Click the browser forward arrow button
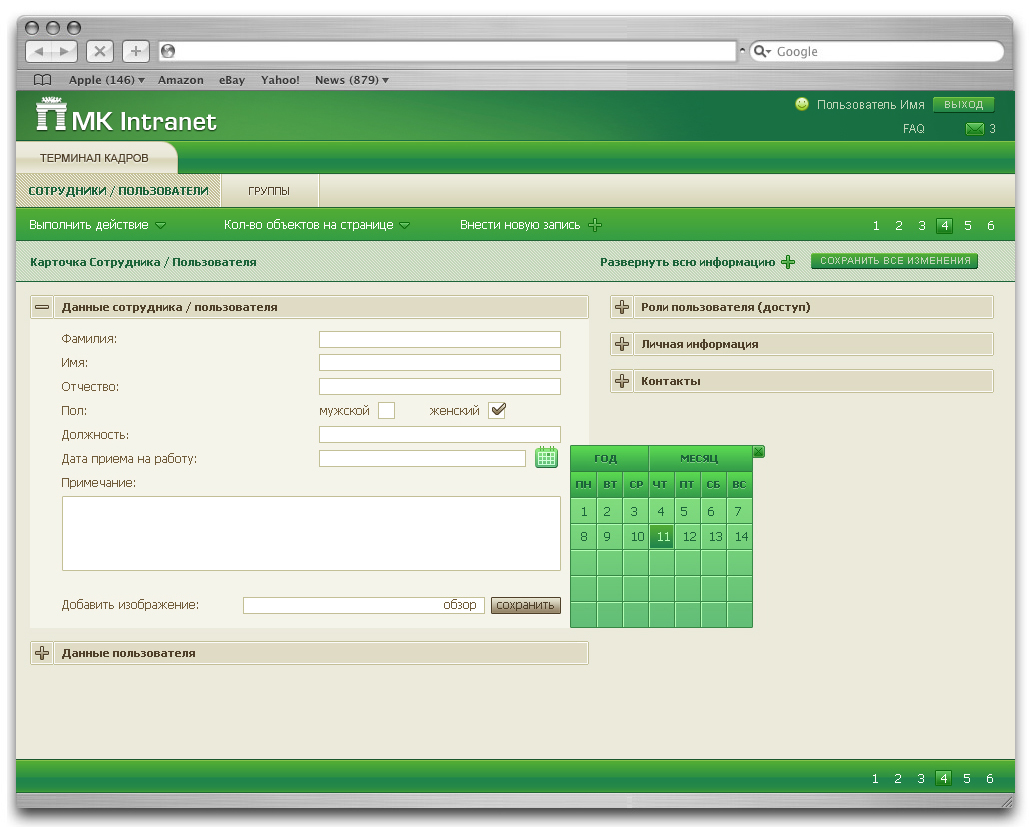The height and width of the screenshot is (827, 1029). tap(64, 51)
